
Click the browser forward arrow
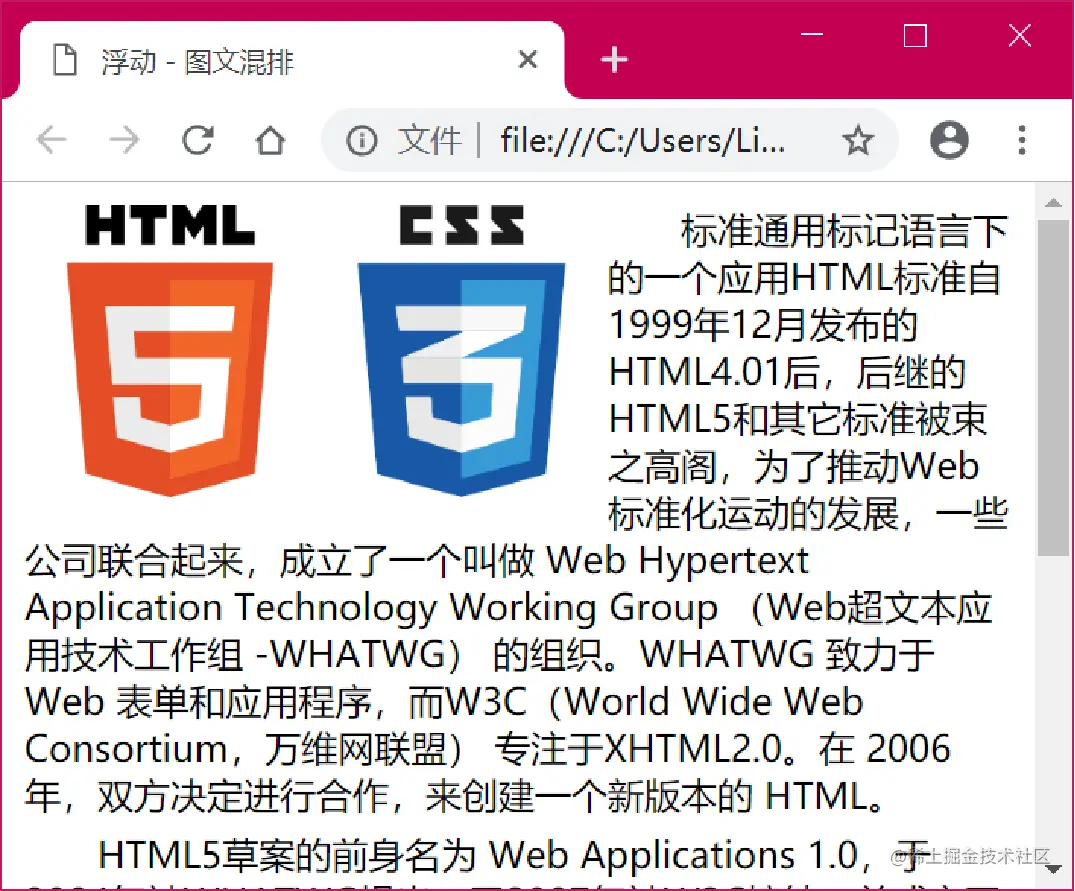[x=124, y=141]
